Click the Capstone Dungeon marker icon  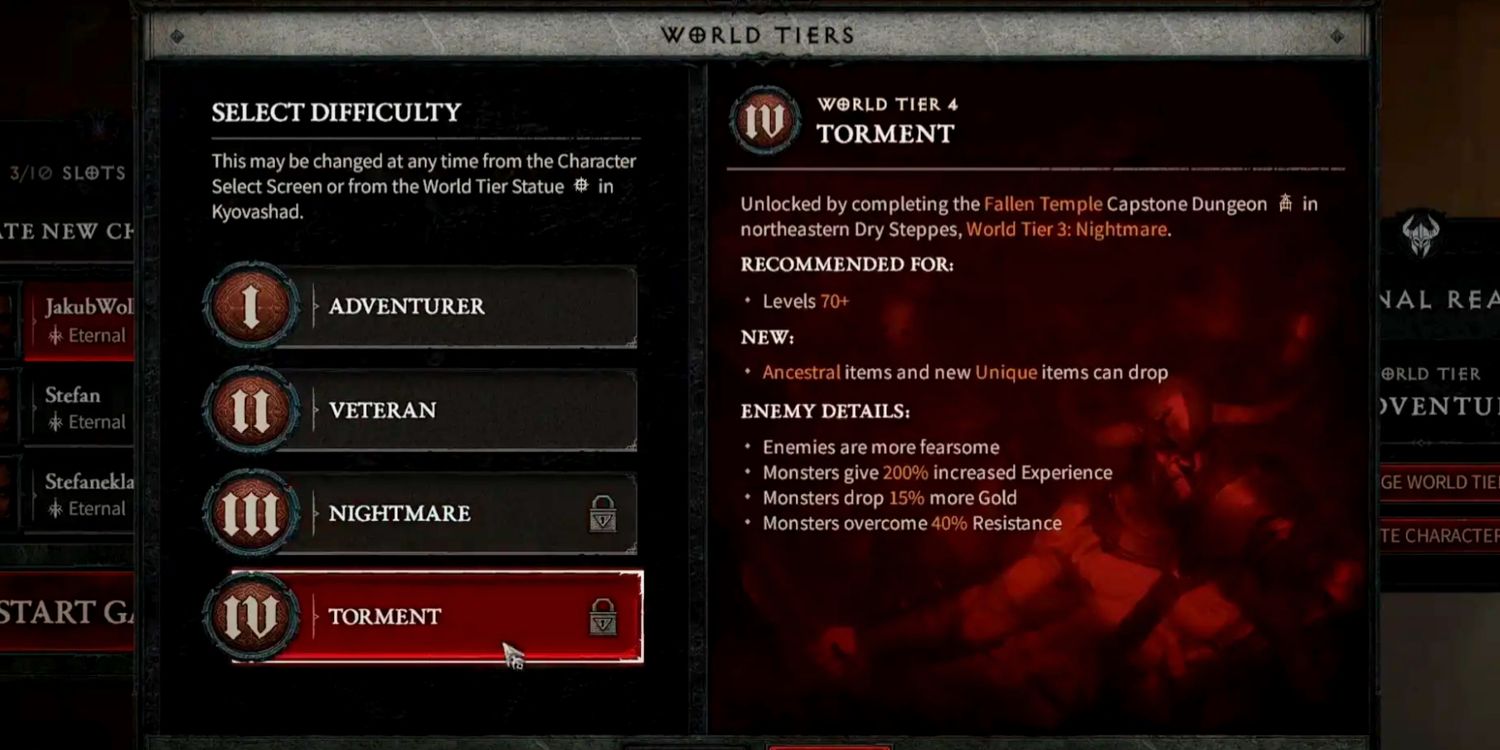click(x=1285, y=204)
